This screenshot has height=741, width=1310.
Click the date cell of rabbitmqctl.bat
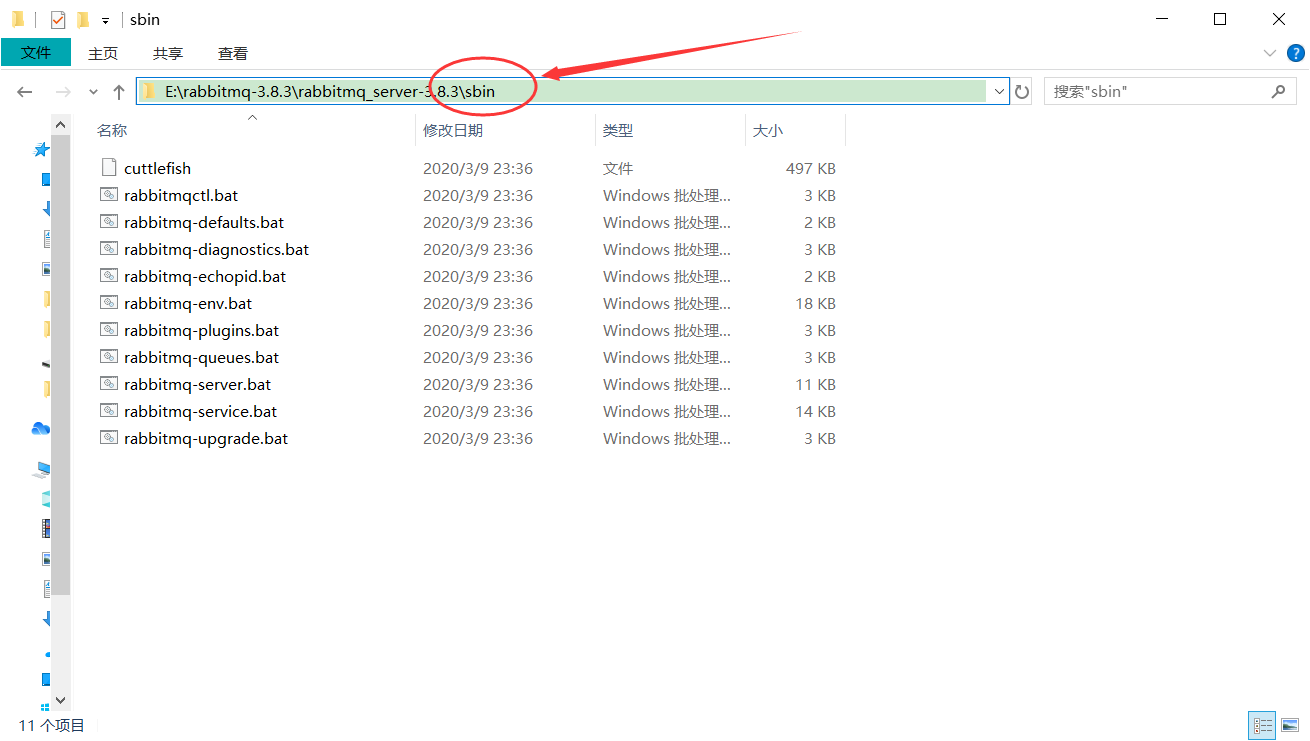click(x=478, y=195)
